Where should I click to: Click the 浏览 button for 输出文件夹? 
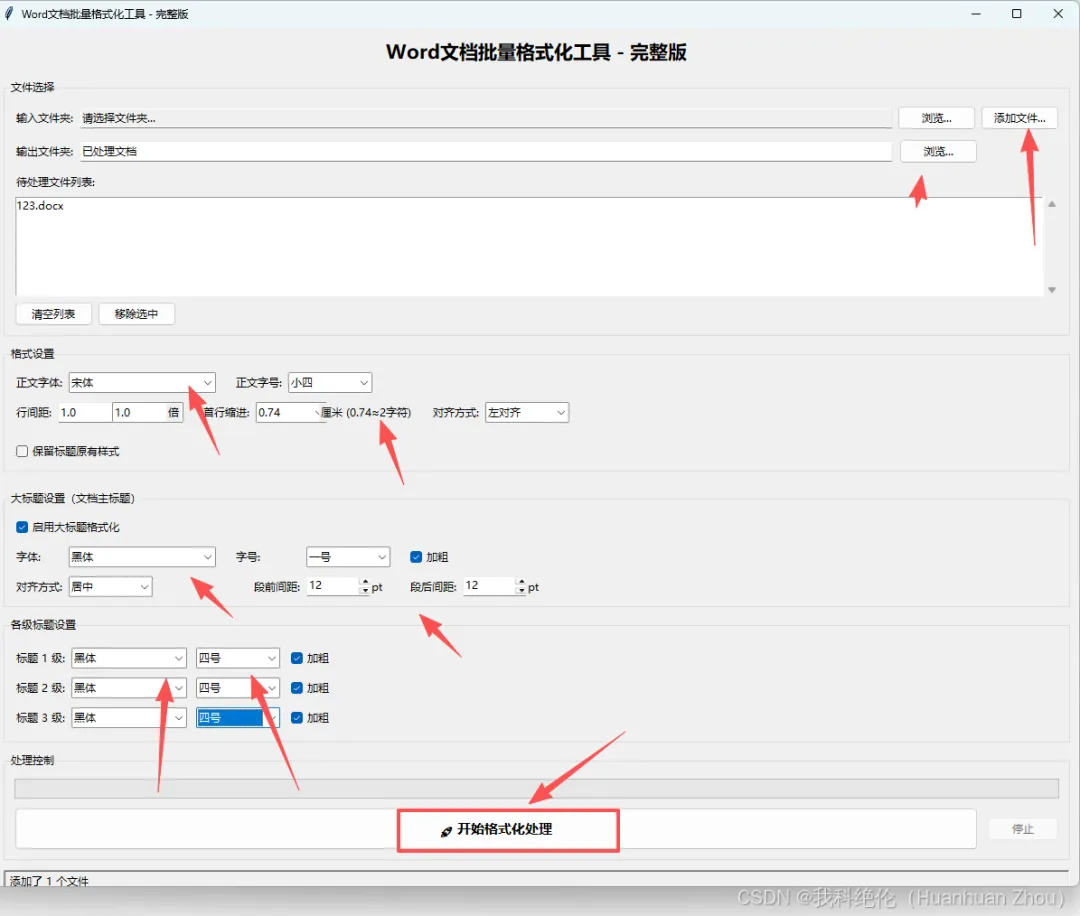[938, 152]
